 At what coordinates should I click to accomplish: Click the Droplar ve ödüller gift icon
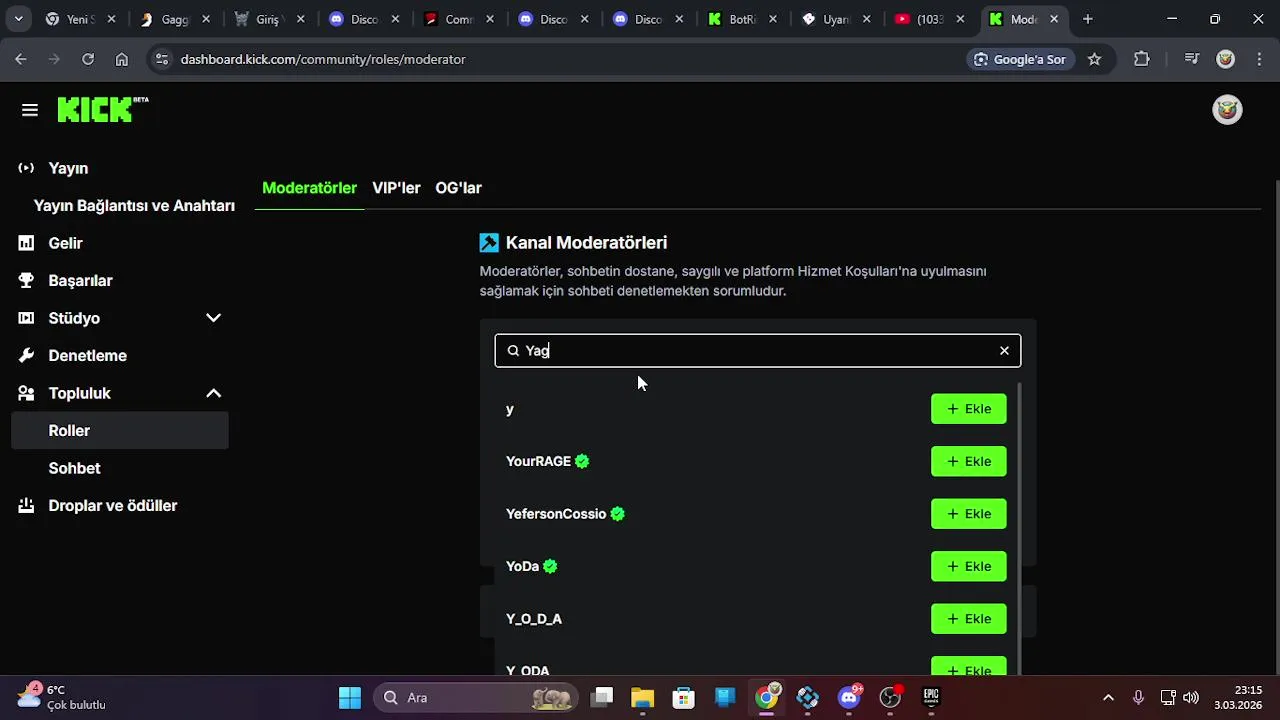point(26,505)
